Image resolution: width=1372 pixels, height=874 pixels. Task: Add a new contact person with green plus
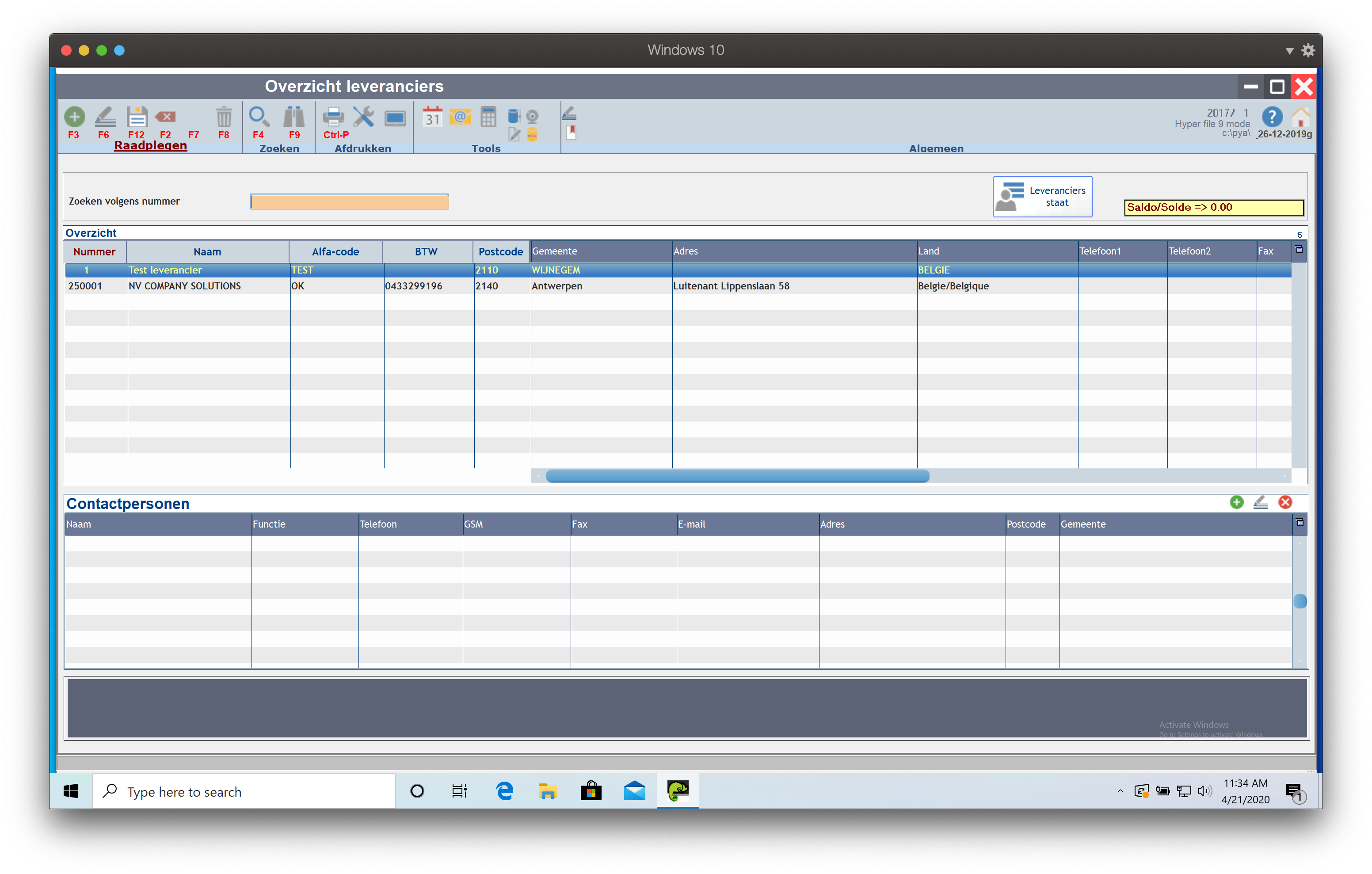click(x=1236, y=502)
